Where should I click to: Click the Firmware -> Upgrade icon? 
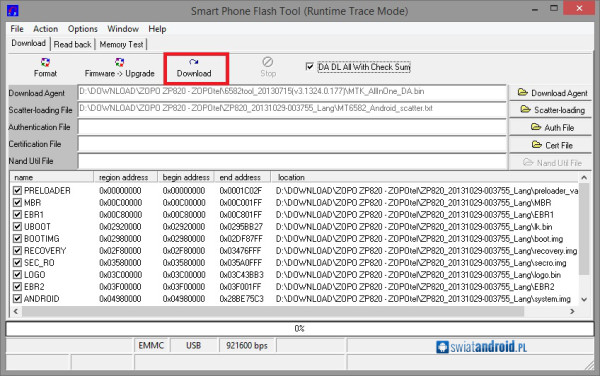click(x=119, y=62)
